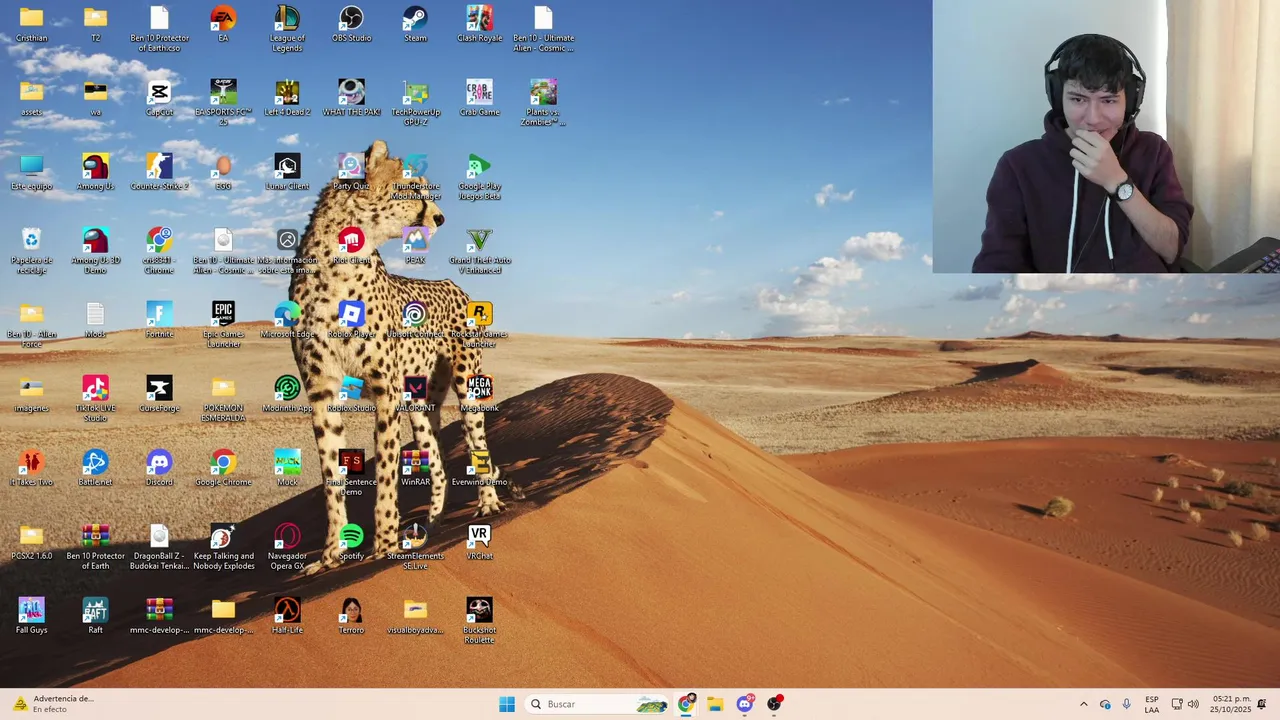Select the PEAK game icon
Image resolution: width=1280 pixels, height=720 pixels.
[x=415, y=246]
